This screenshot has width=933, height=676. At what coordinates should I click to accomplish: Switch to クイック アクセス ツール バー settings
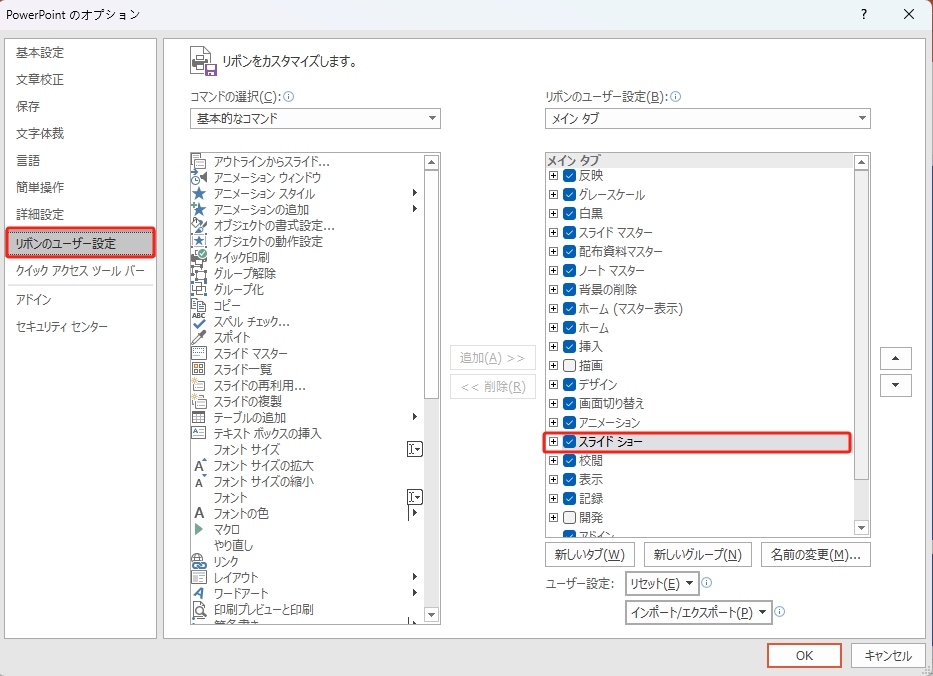[80, 271]
